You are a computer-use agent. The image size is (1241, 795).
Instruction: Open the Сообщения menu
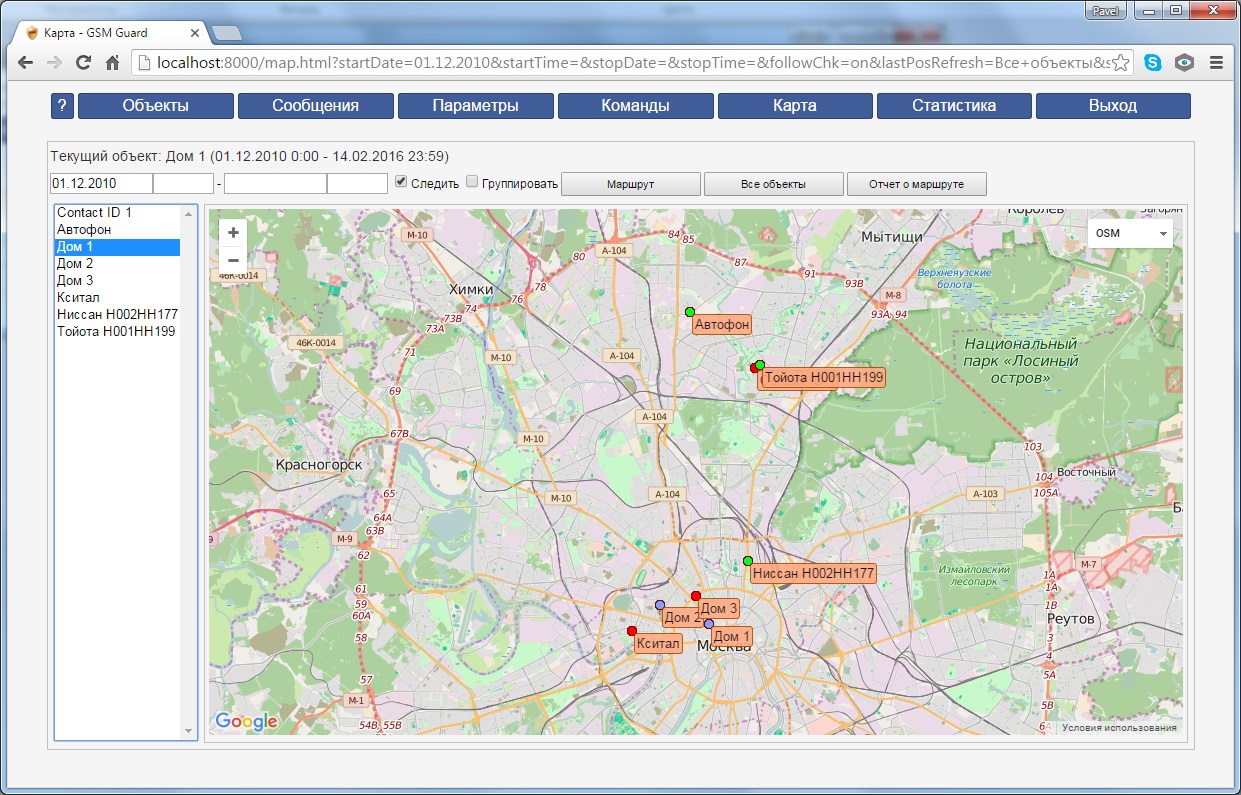pyautogui.click(x=316, y=106)
